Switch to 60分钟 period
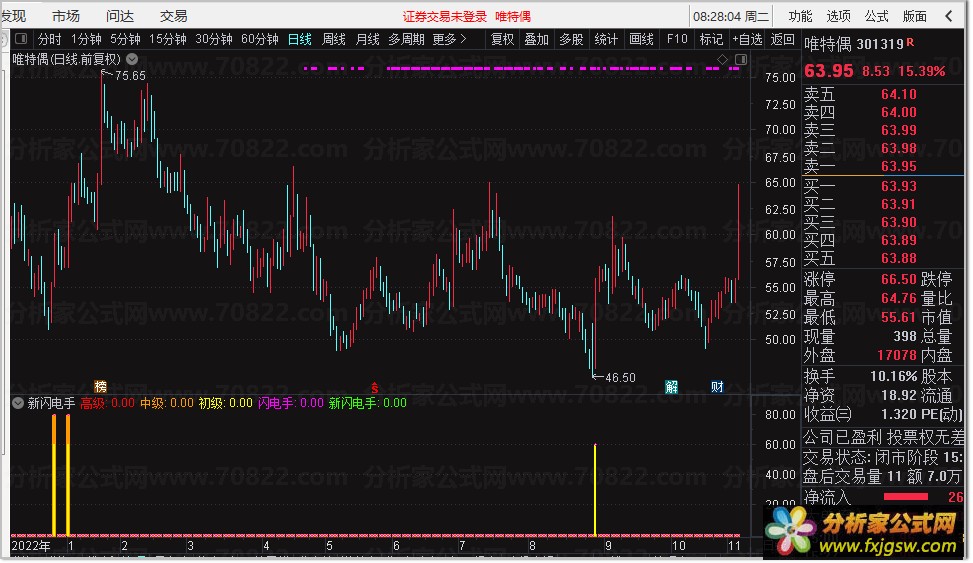 [x=260, y=40]
